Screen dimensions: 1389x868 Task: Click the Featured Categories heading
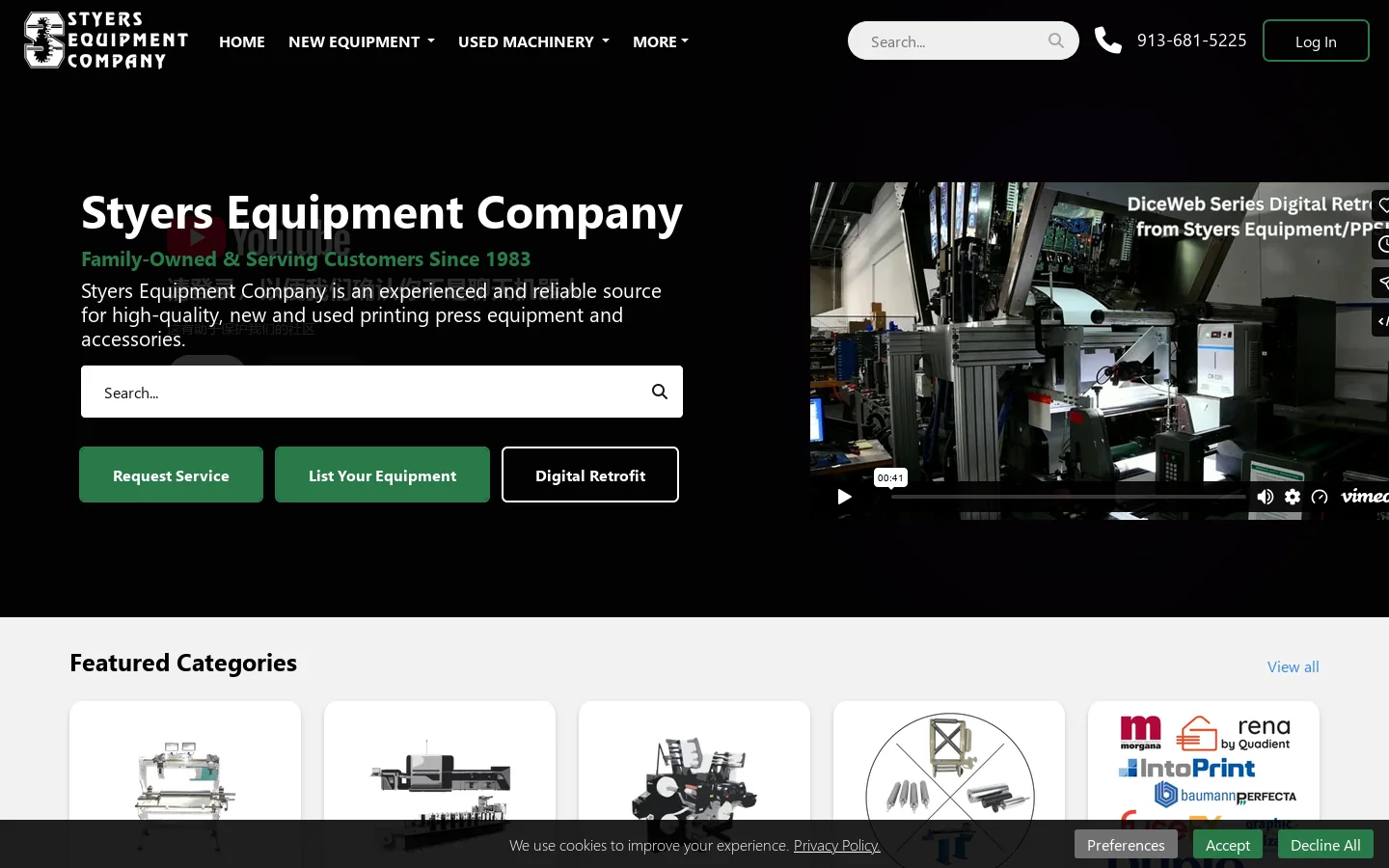point(183,663)
